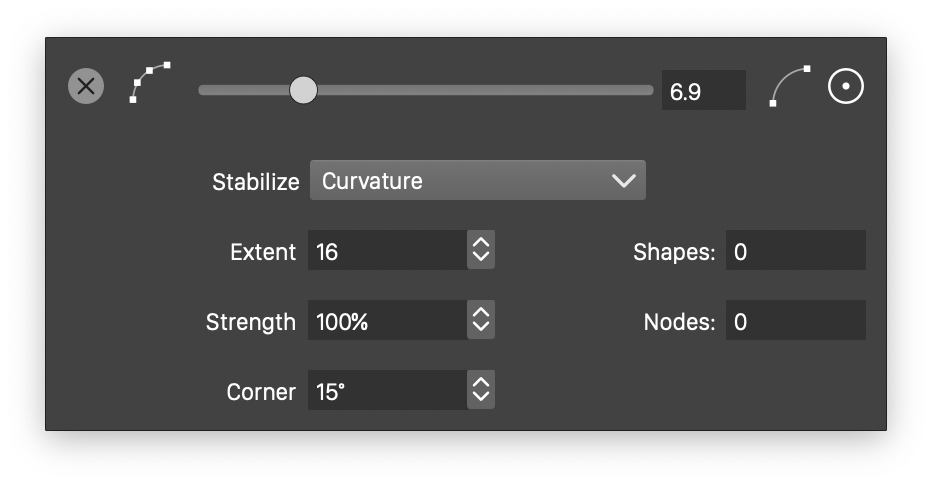Decrease Corner with the stepper down arrow
This screenshot has width=932, height=484.
[481, 398]
